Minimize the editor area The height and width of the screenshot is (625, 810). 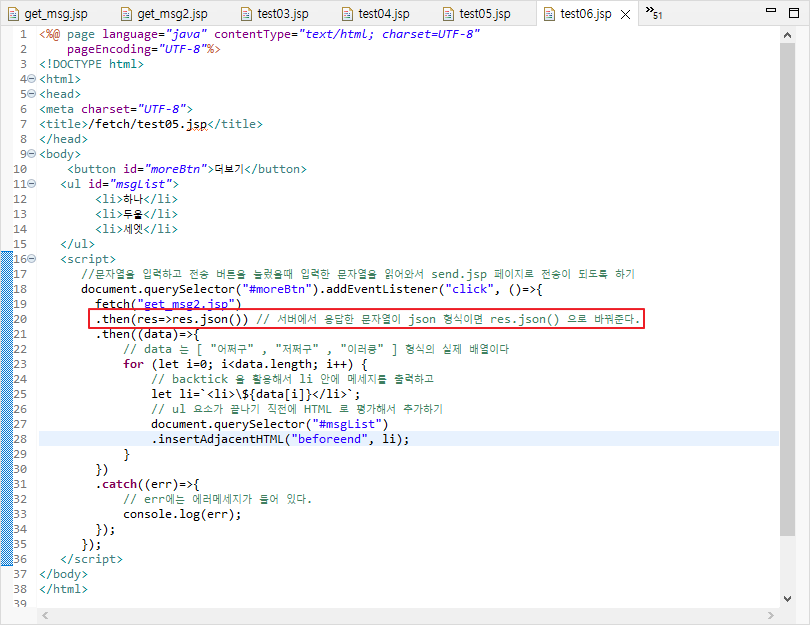[x=771, y=10]
